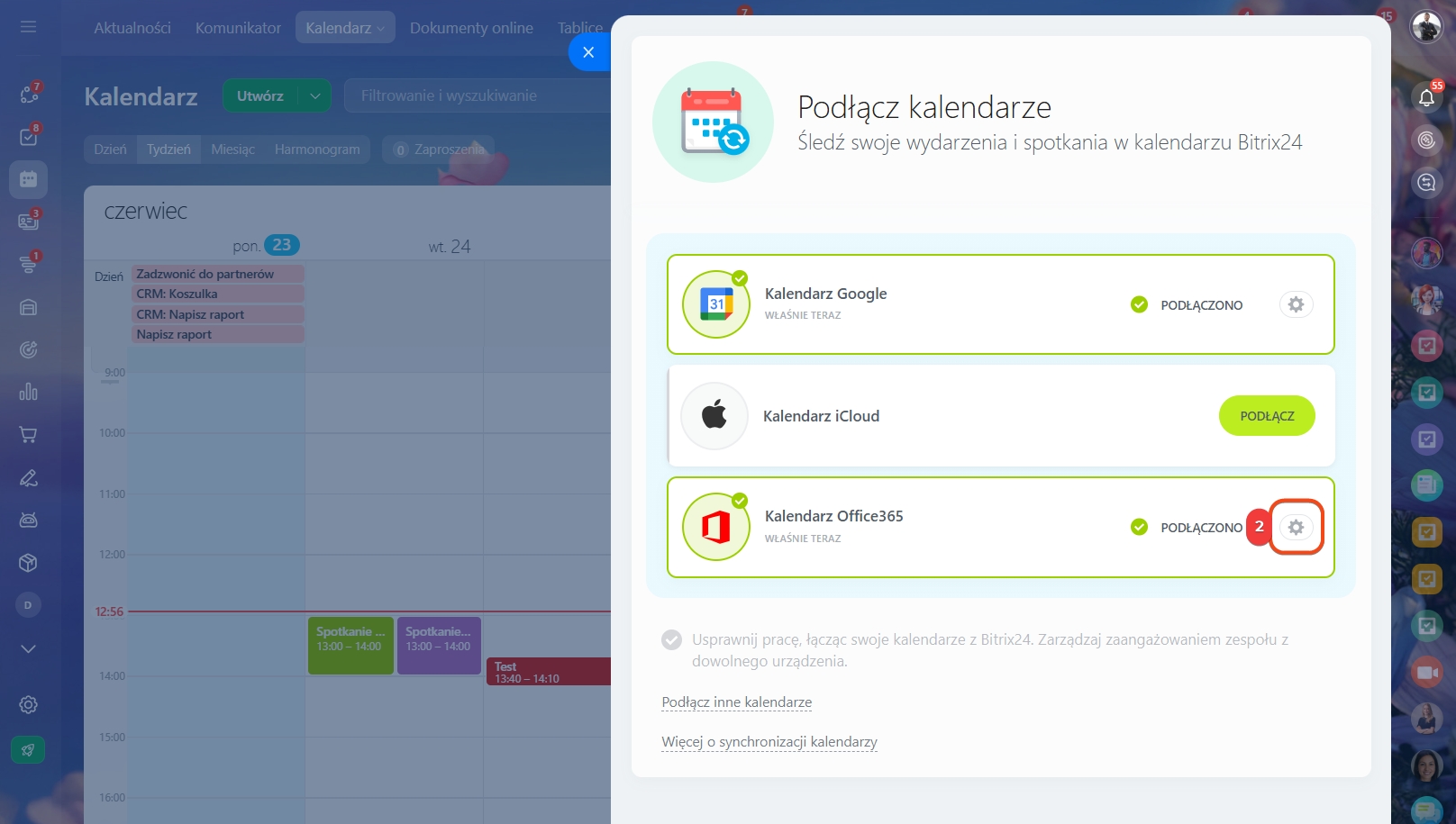The height and width of the screenshot is (824, 1456).
Task: Click the Google Calendar logo
Action: tap(716, 304)
